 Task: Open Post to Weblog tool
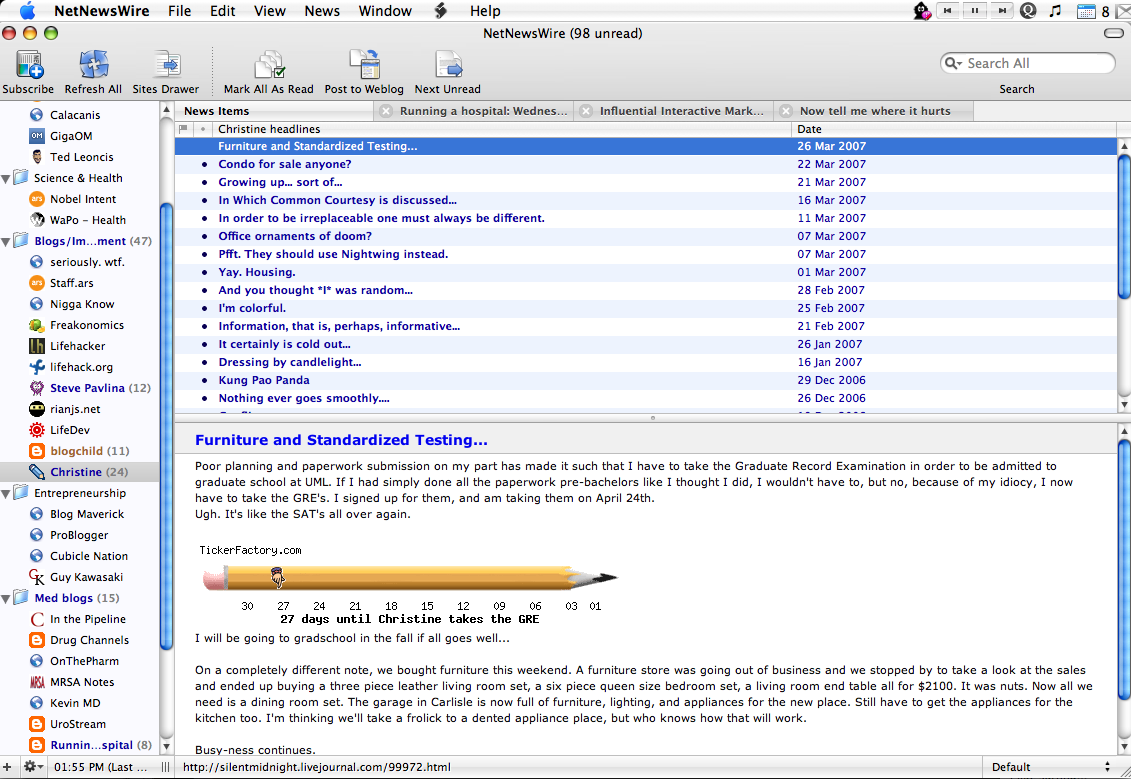364,64
